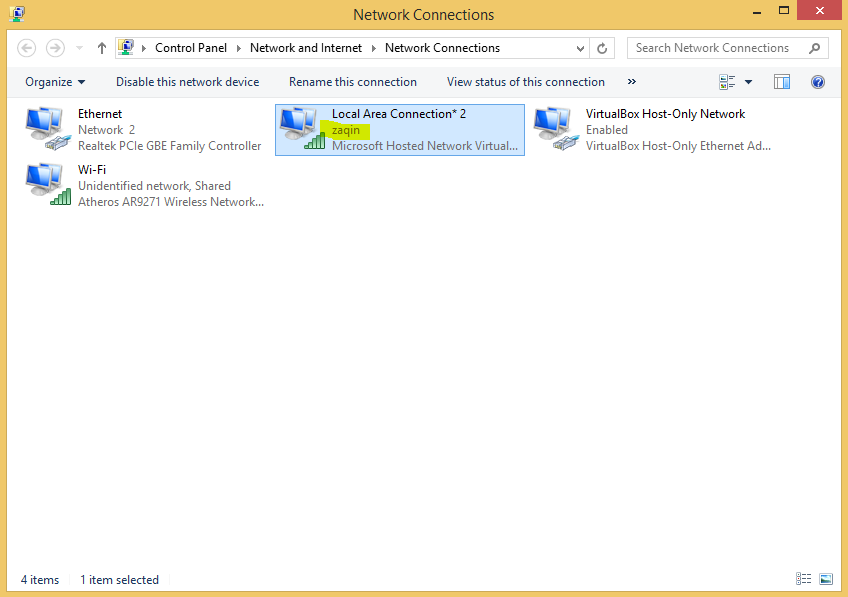Viewport: 848px width, 597px height.
Task: Click VirtualBox Host-Only Ethernet Ad... text
Action: pos(678,146)
